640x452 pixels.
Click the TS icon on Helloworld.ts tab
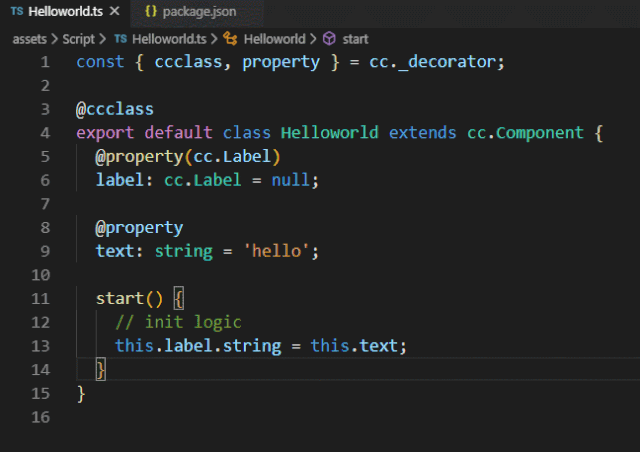coord(16,12)
